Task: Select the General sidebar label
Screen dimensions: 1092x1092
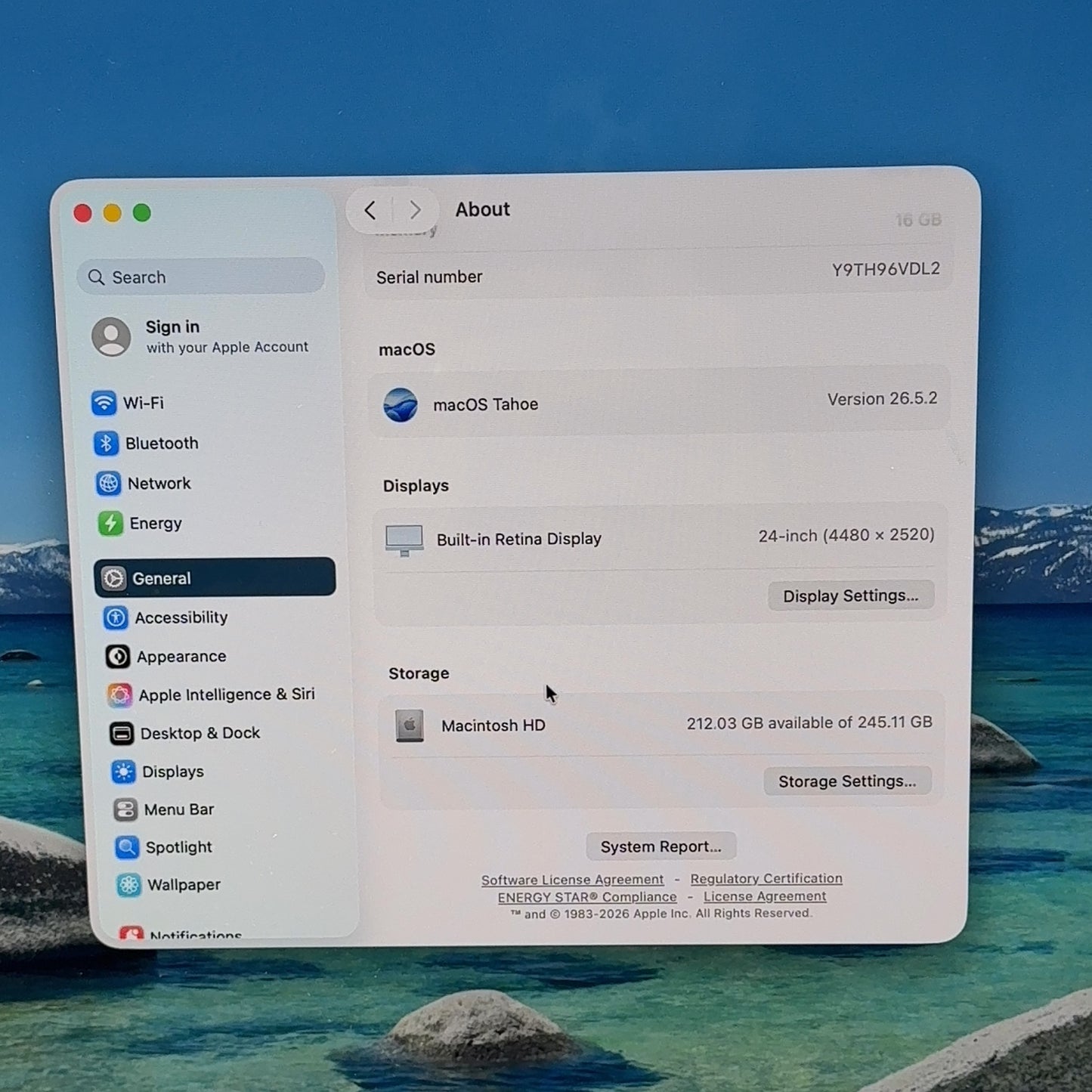Action: point(162,578)
